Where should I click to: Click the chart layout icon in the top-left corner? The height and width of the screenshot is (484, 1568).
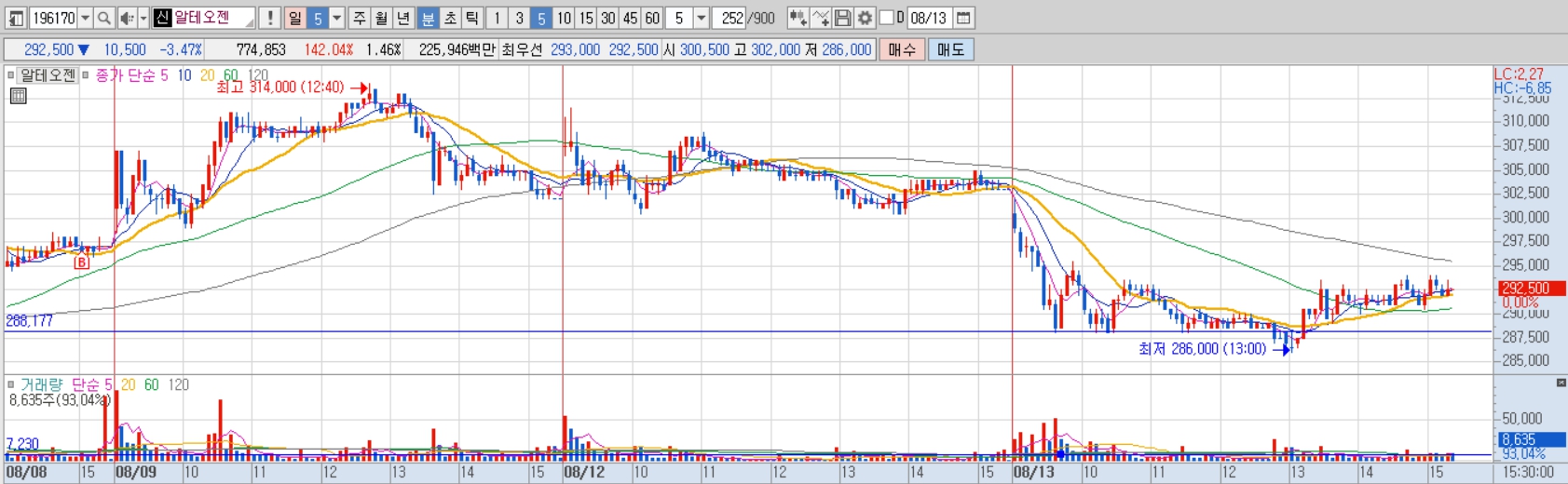tap(16, 18)
